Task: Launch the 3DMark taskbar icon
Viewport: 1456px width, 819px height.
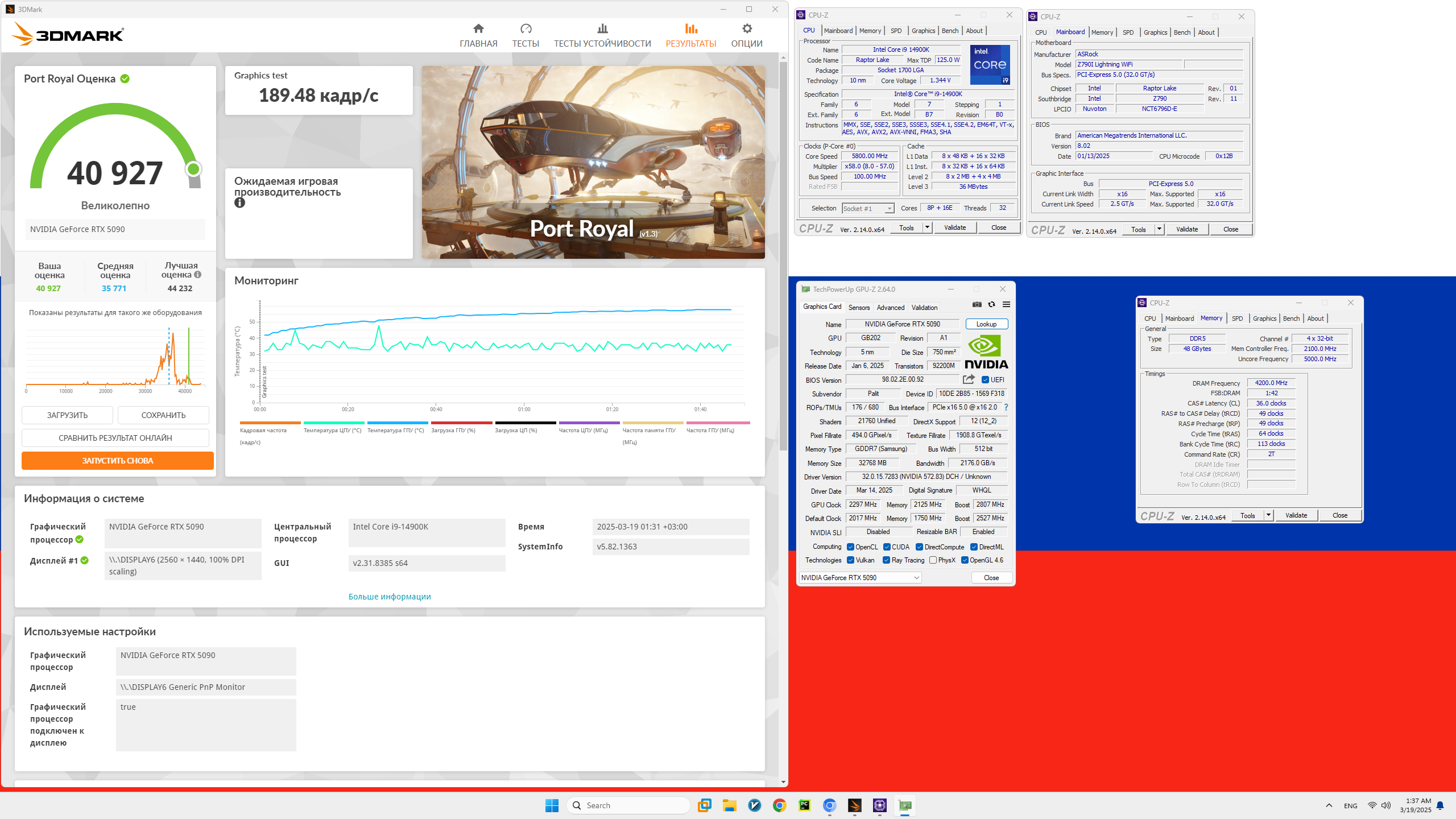Action: click(854, 805)
